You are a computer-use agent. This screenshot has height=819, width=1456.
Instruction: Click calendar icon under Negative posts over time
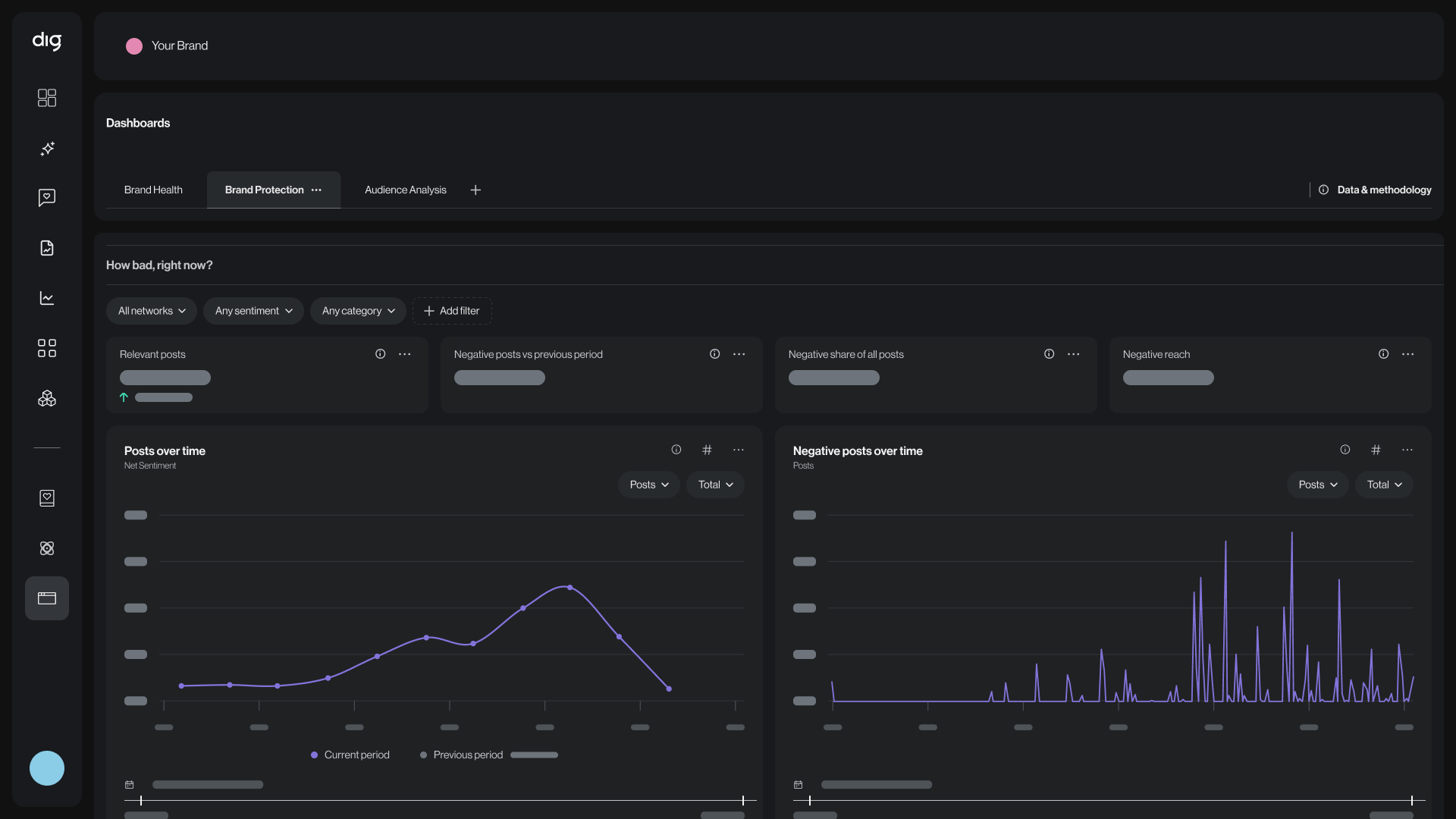(799, 785)
